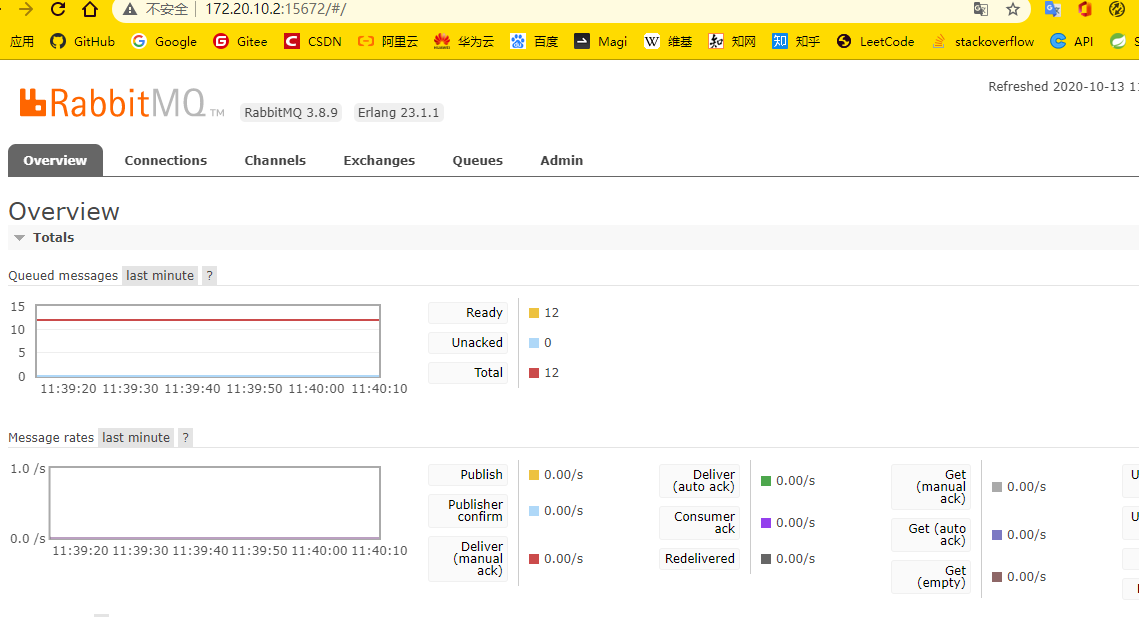Click the address bar URL field
The image size is (1139, 617).
[x=574, y=9]
